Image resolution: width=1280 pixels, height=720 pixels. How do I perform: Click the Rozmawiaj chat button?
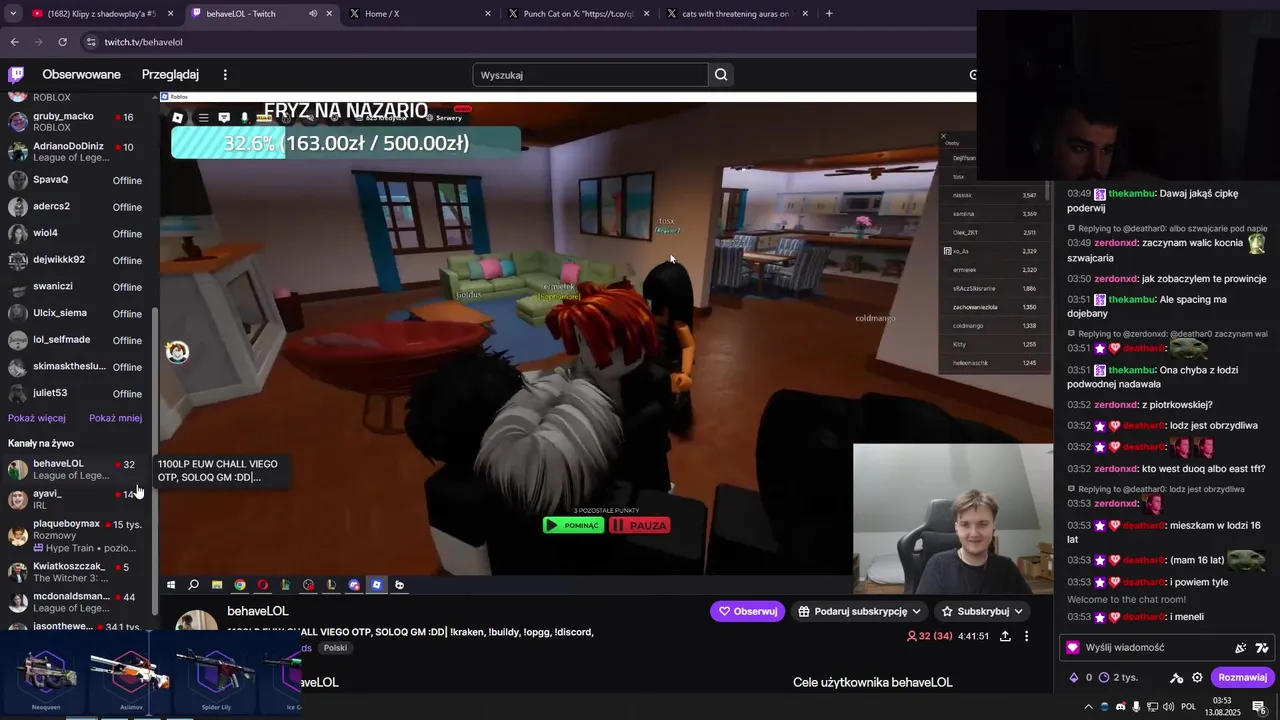coord(1242,677)
